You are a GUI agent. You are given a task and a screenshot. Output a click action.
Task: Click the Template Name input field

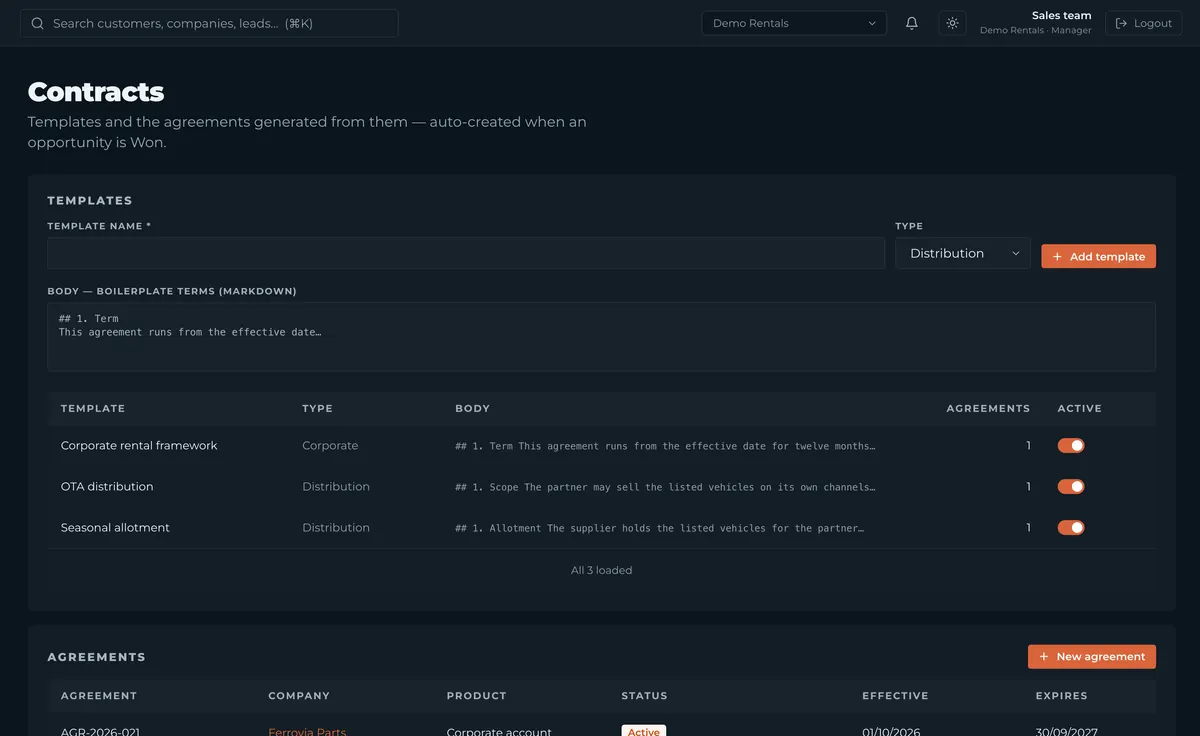(466, 253)
